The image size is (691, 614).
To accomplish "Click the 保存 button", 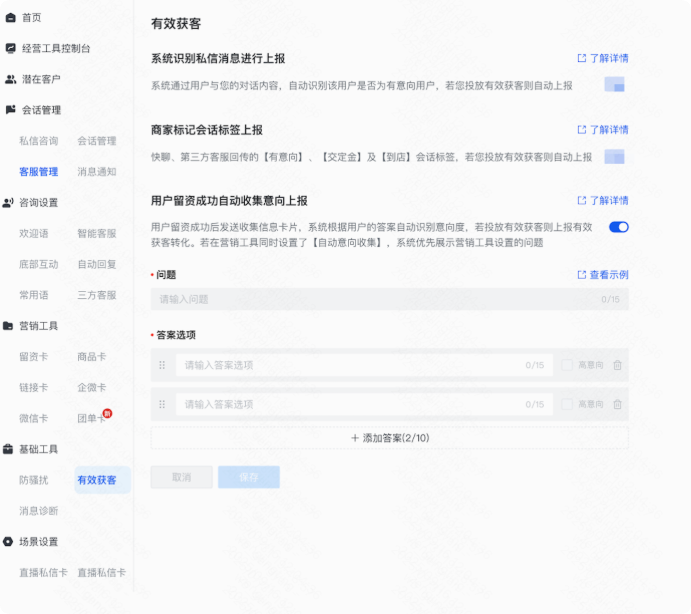I will coord(249,477).
